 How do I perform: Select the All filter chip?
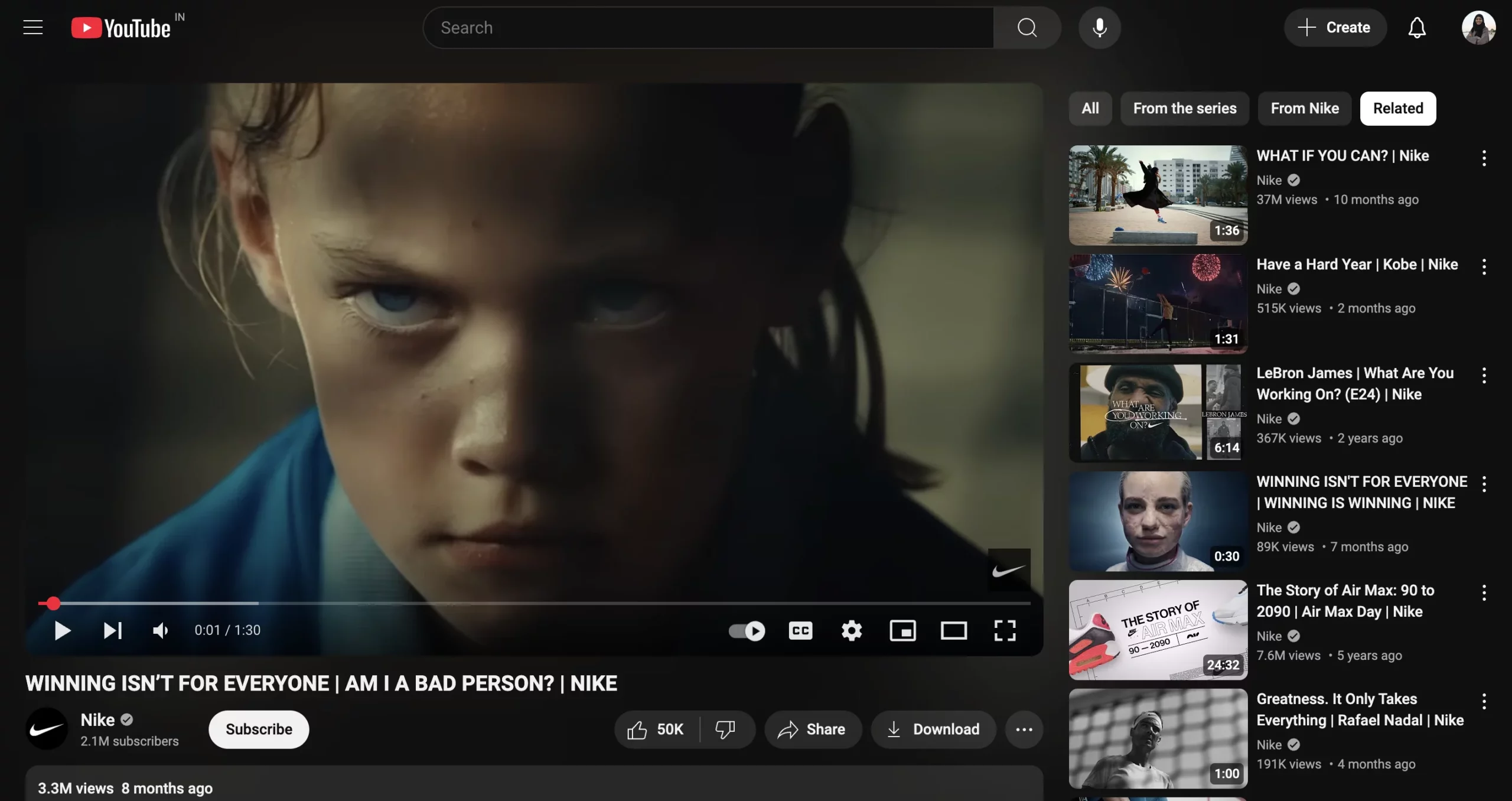click(x=1090, y=109)
